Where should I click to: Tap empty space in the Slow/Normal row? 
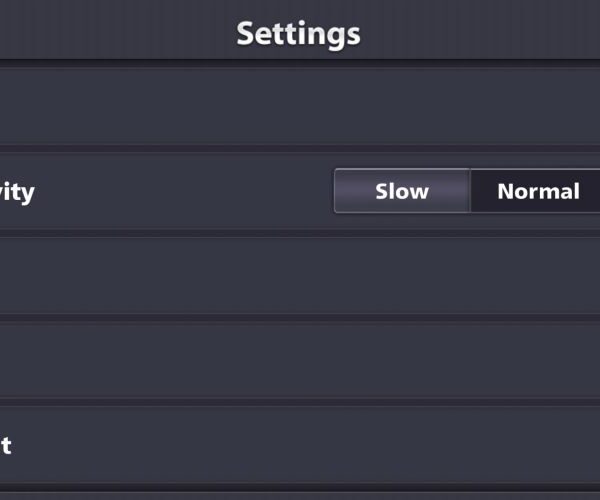point(180,191)
